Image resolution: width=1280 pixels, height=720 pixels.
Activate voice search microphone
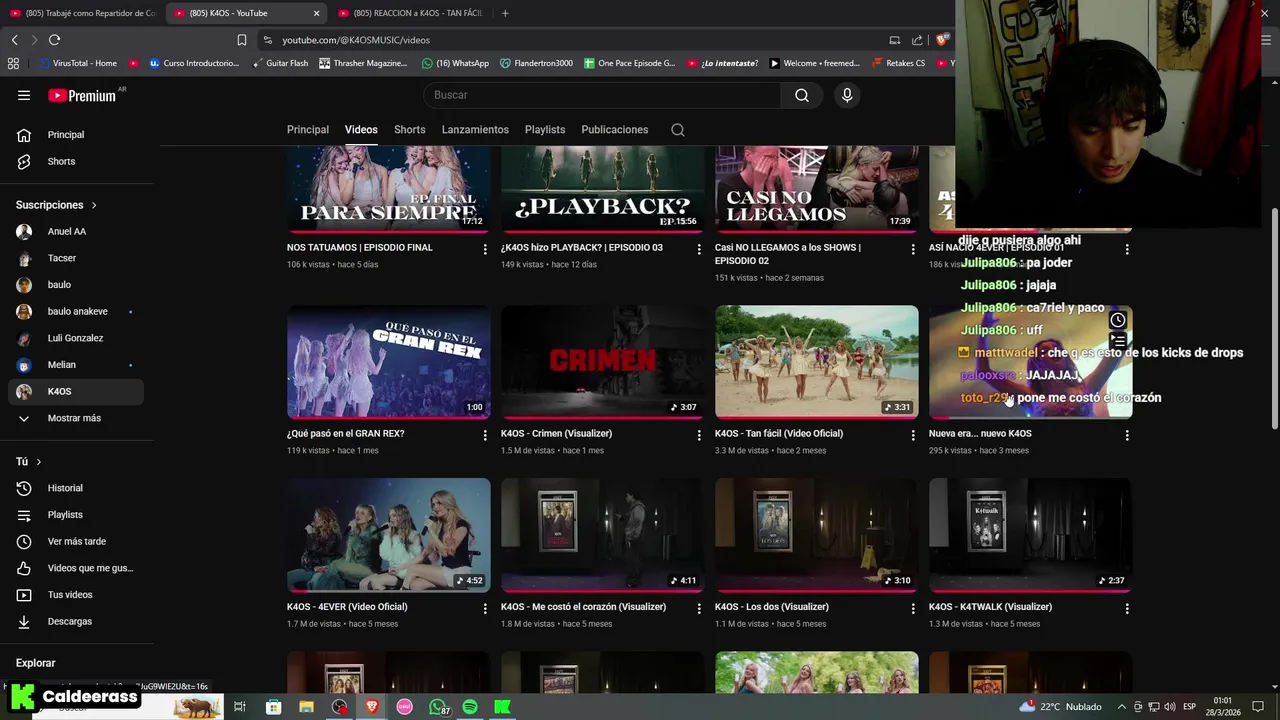(847, 95)
